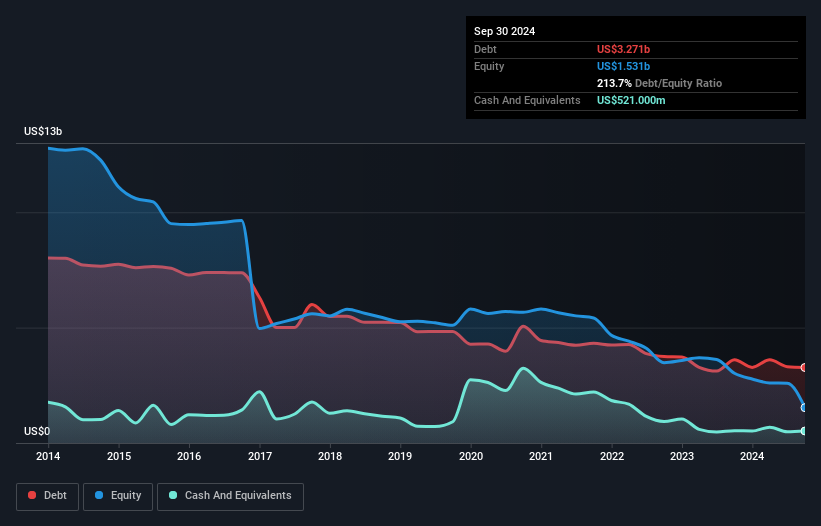Toggle the Equity legend button
821x526 pixels.
[118, 496]
